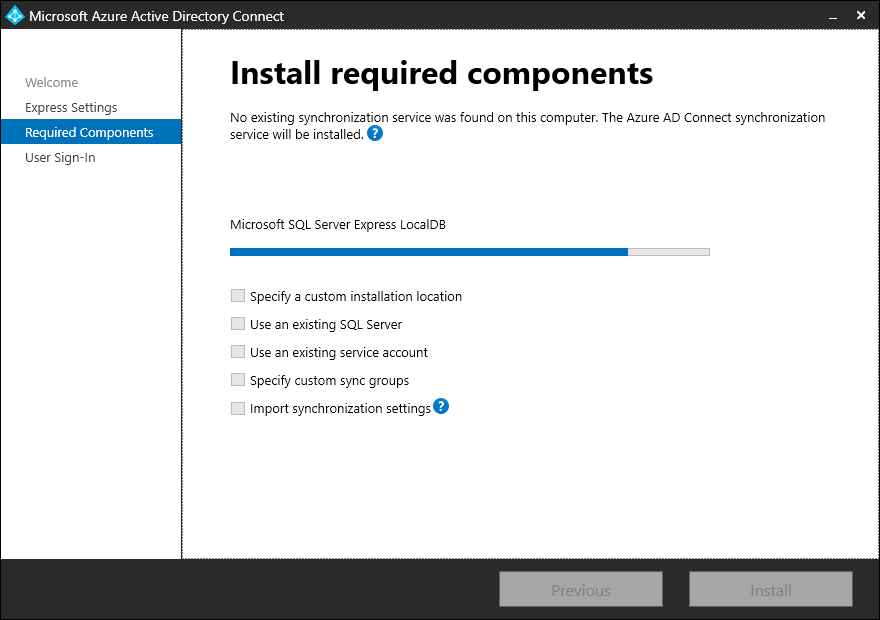Click the Microsoft SQL Server Express LocalDB label

pyautogui.click(x=337, y=224)
